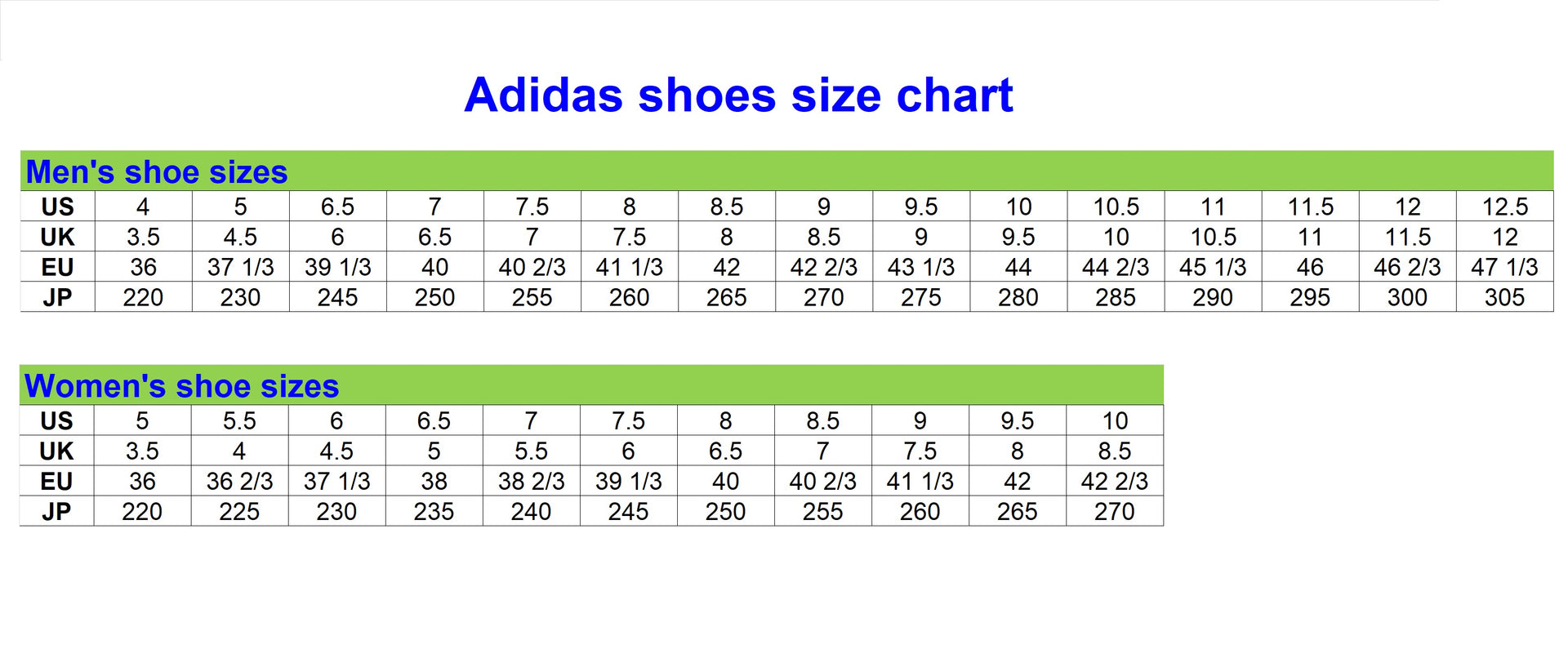Select the men's EU 47 1/3 cell
The width and height of the screenshot is (1568, 649).
(x=1504, y=267)
